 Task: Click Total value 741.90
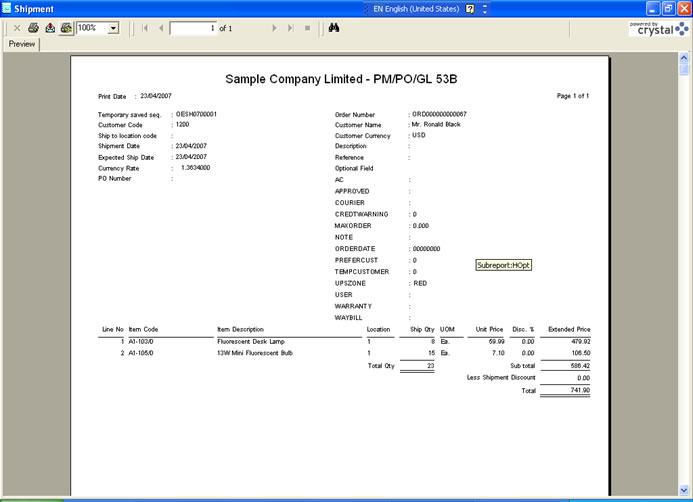[580, 390]
